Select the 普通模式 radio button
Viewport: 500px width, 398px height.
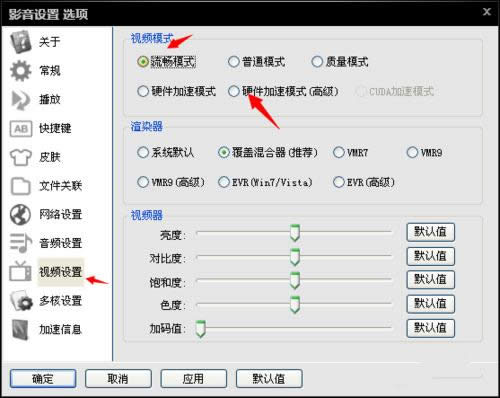pyautogui.click(x=234, y=62)
